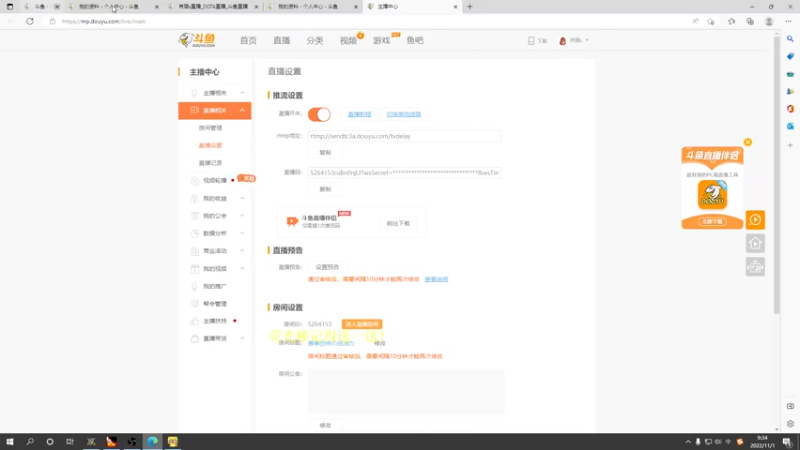800x450 pixels.
Task: Click the Douyu logo in the header
Action: (197, 40)
